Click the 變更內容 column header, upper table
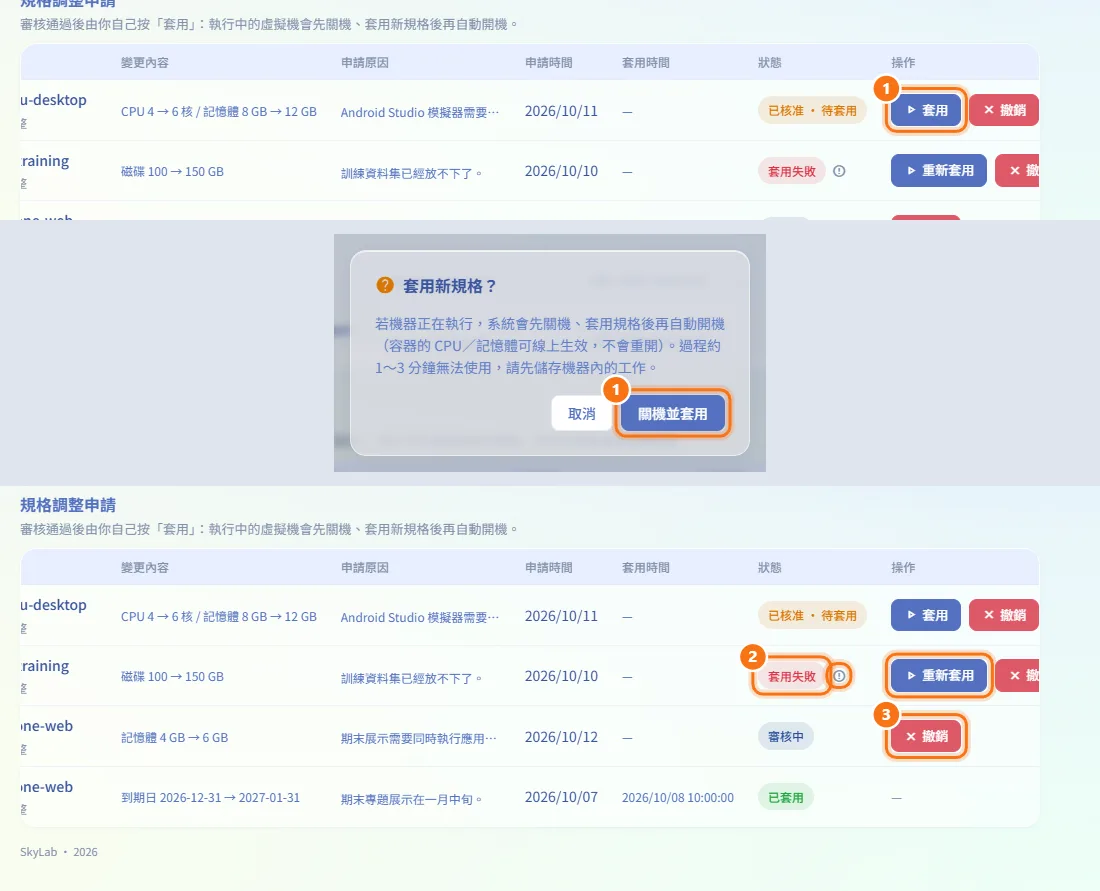This screenshot has width=1100, height=891. 145,62
